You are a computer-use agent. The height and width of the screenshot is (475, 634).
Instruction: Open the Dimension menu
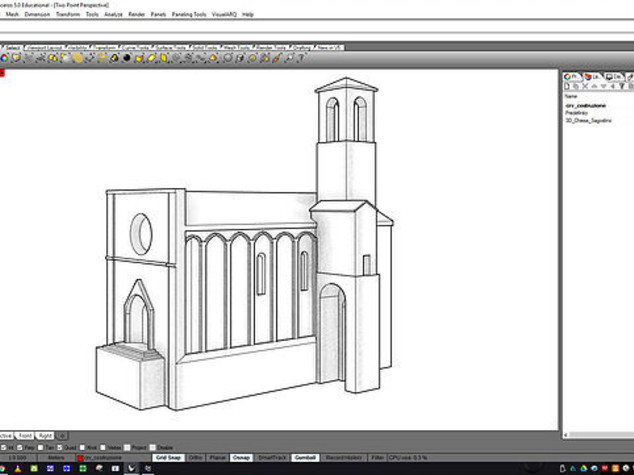pos(37,14)
